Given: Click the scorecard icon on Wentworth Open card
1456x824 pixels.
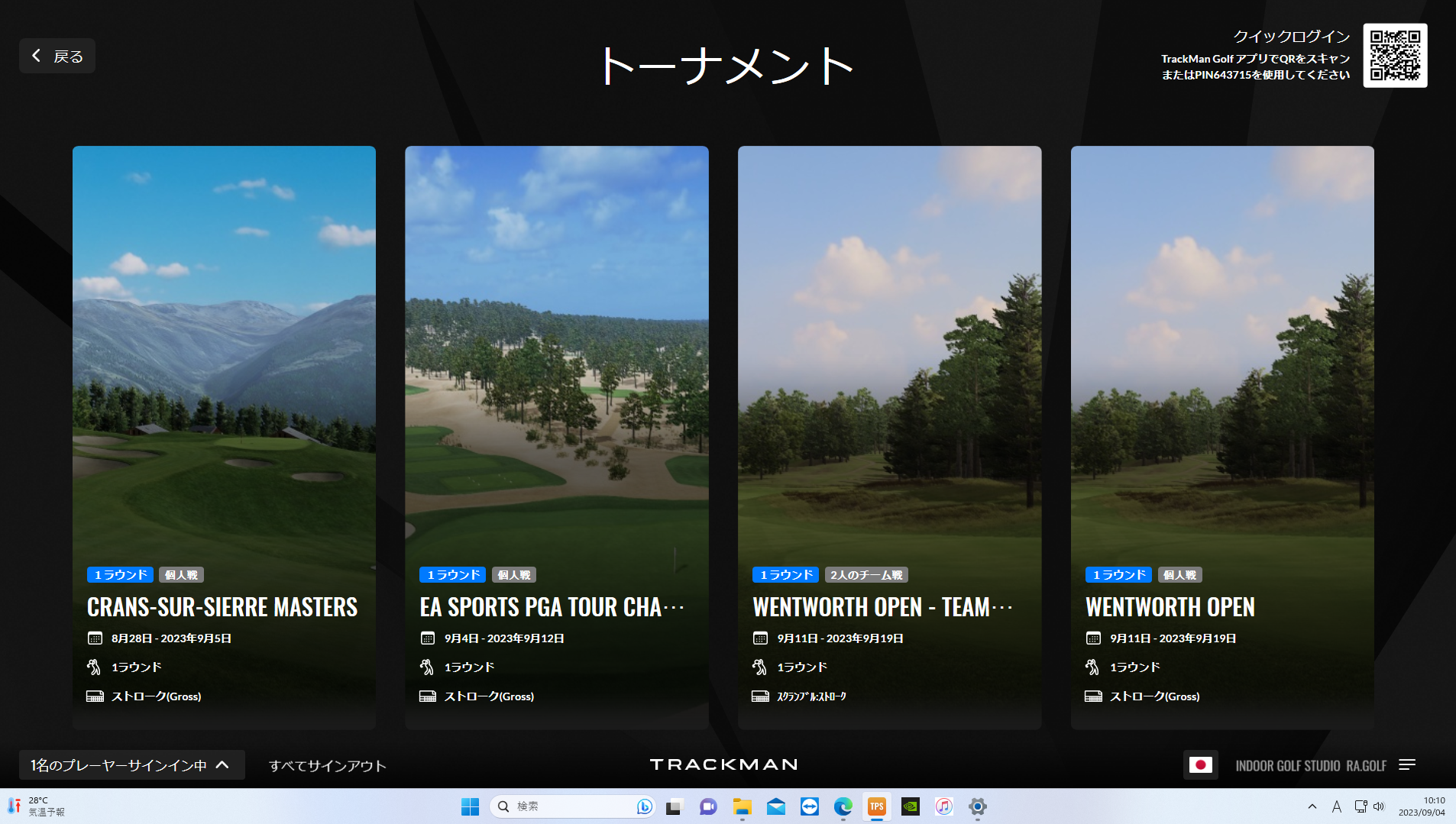Looking at the screenshot, I should click(x=1093, y=696).
